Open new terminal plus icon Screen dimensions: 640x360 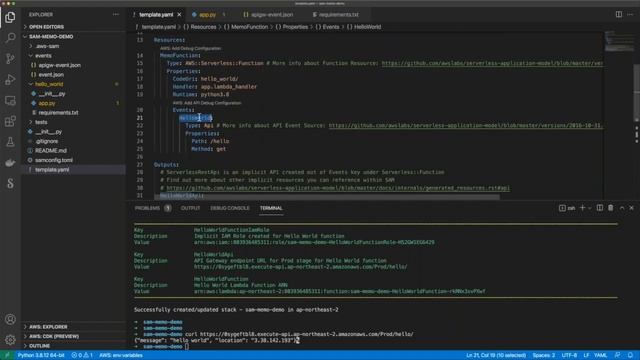coord(582,208)
